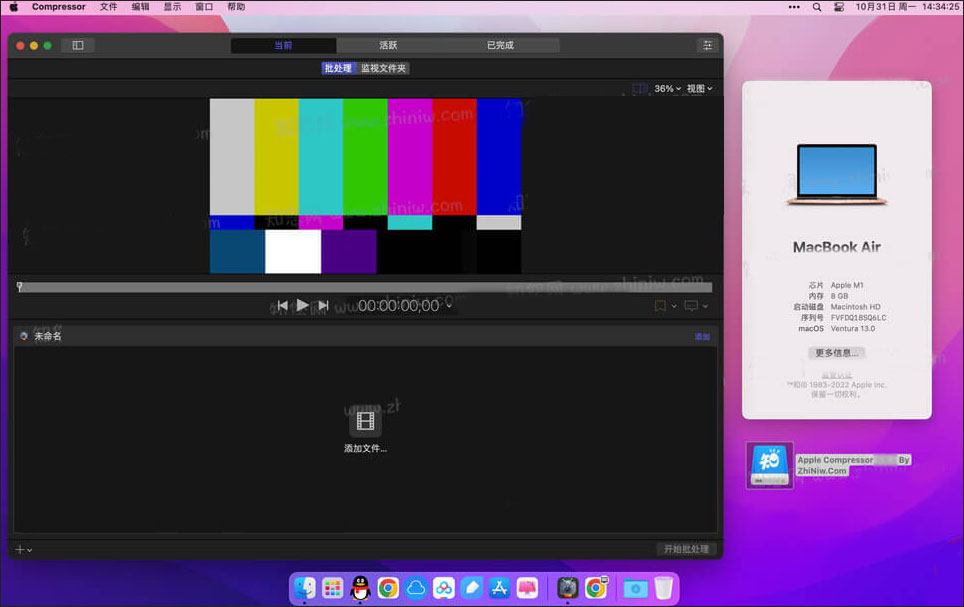
Task: Expand the 视图 dropdown
Action: tap(700, 89)
